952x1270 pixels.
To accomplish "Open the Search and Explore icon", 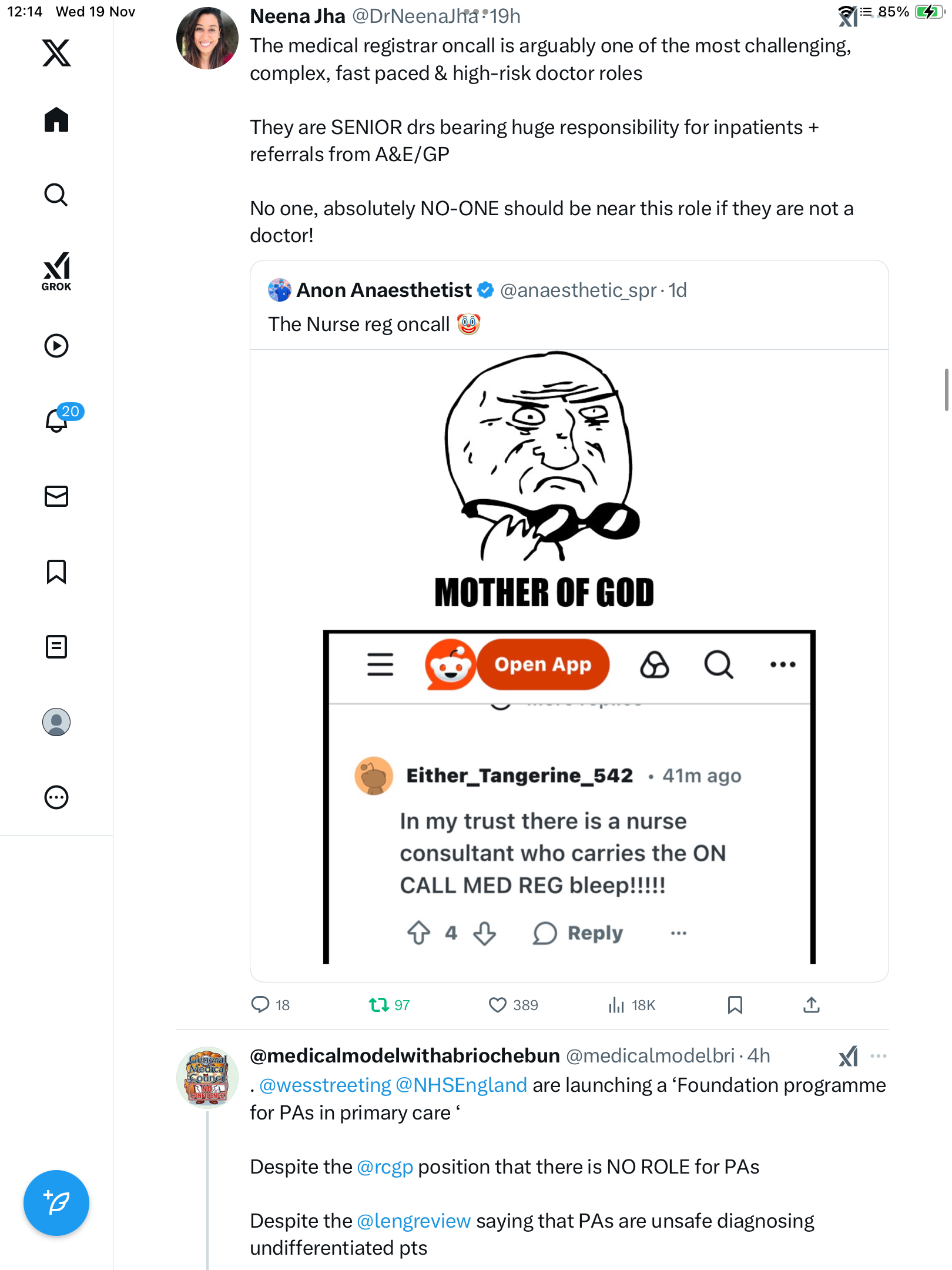I will pyautogui.click(x=56, y=195).
